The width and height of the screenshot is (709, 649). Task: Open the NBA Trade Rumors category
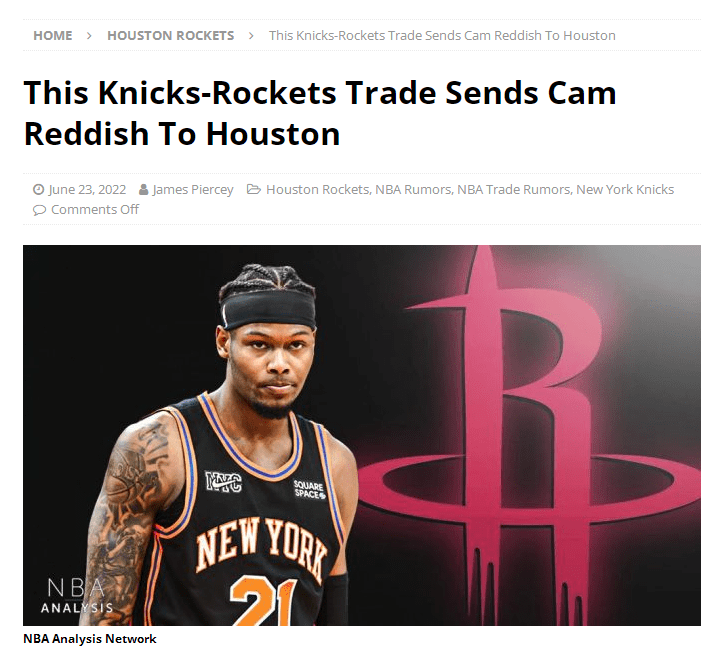tap(514, 189)
